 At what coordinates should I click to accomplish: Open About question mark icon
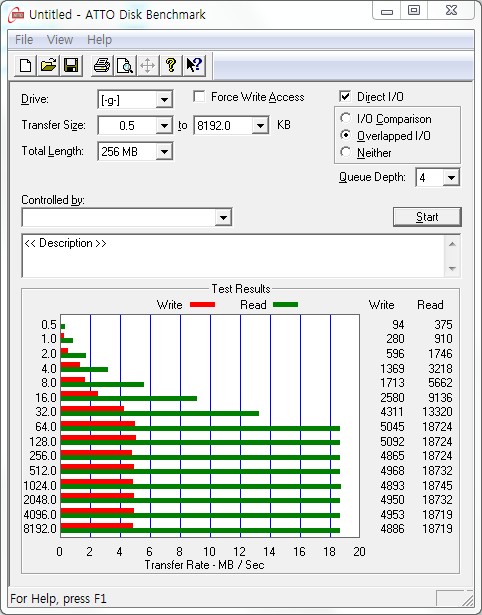[x=171, y=65]
